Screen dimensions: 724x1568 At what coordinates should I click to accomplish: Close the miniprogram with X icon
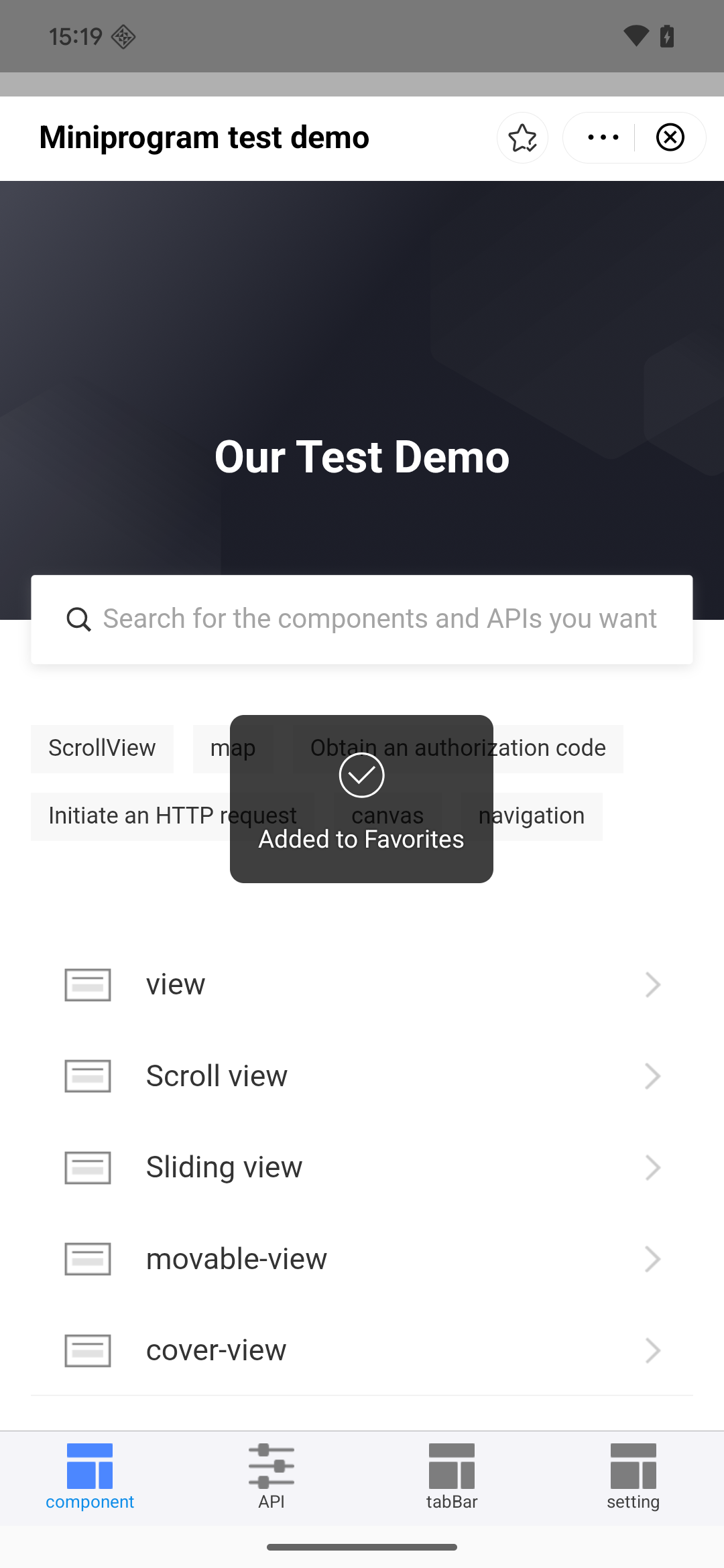point(670,138)
